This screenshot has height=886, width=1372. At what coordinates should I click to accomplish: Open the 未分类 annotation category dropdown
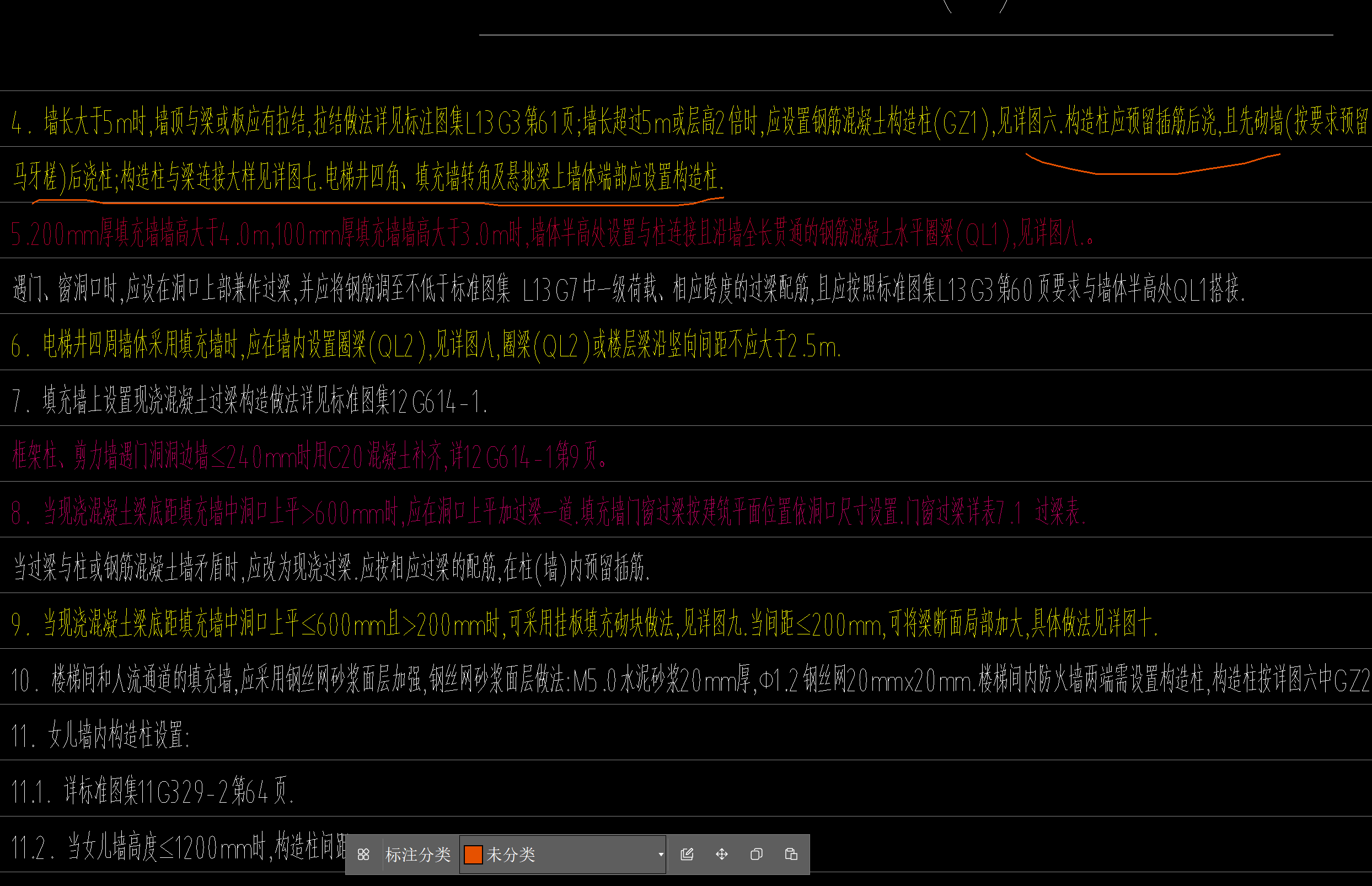coord(562,855)
